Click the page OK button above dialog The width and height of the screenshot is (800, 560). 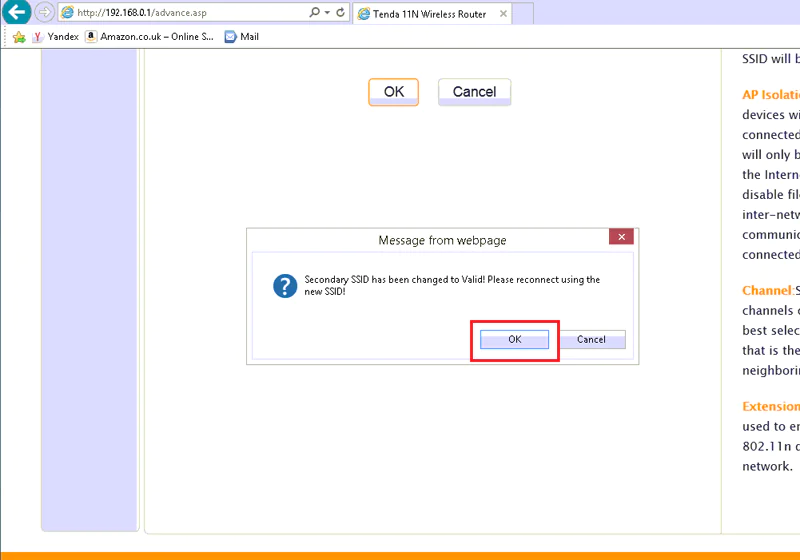(393, 92)
